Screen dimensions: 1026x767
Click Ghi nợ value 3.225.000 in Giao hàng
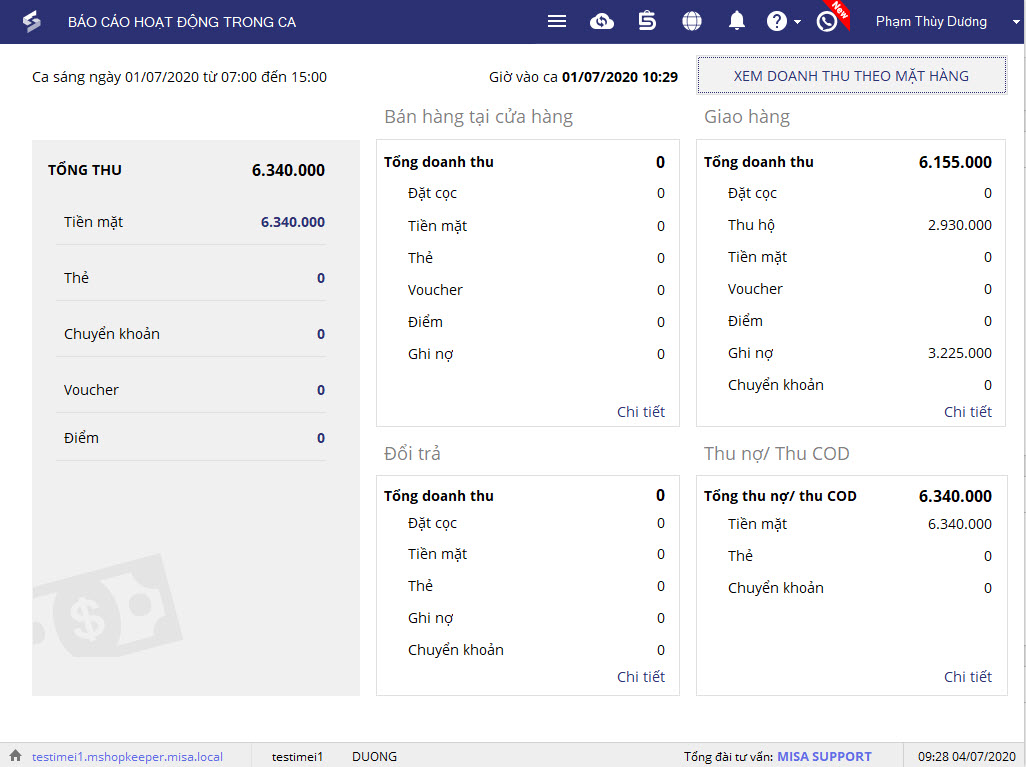pos(959,353)
